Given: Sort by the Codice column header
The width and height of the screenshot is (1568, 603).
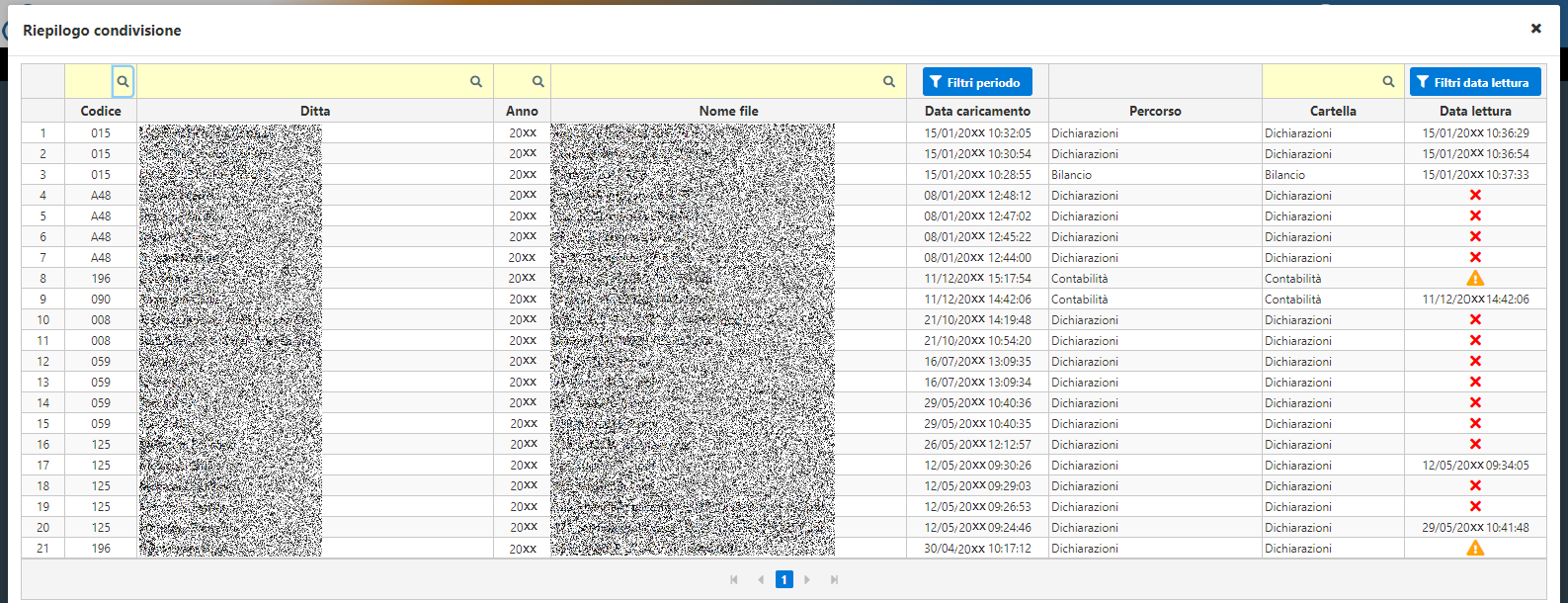Looking at the screenshot, I should pos(101,111).
